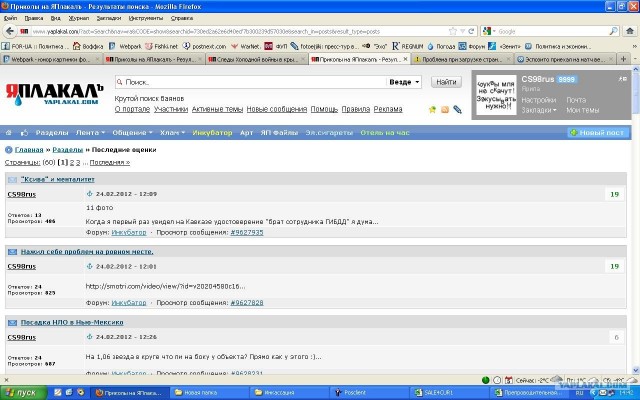Viewport: 640px width, 400px height.
Task: Expand the Закладки dropdown in user panel
Action: pos(539,110)
